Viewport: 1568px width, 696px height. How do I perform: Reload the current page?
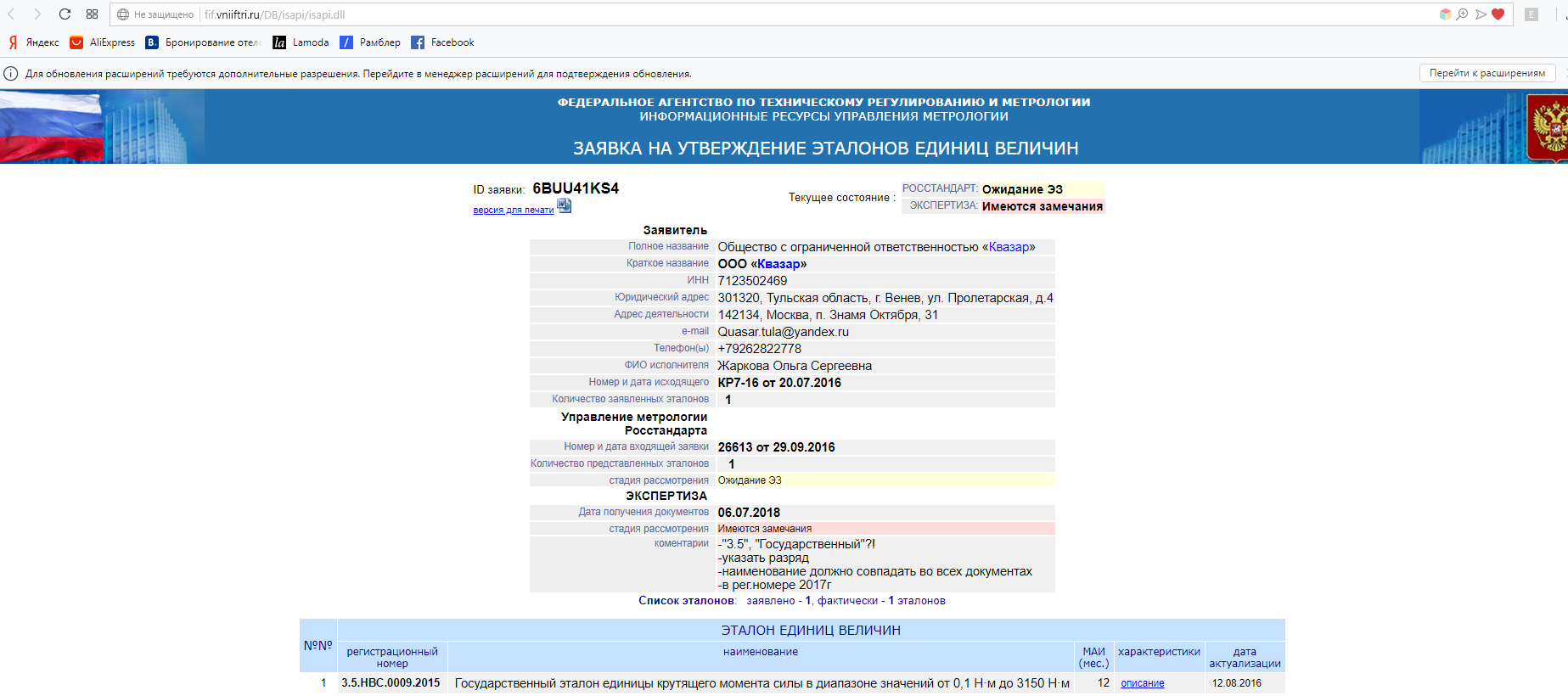tap(65, 14)
